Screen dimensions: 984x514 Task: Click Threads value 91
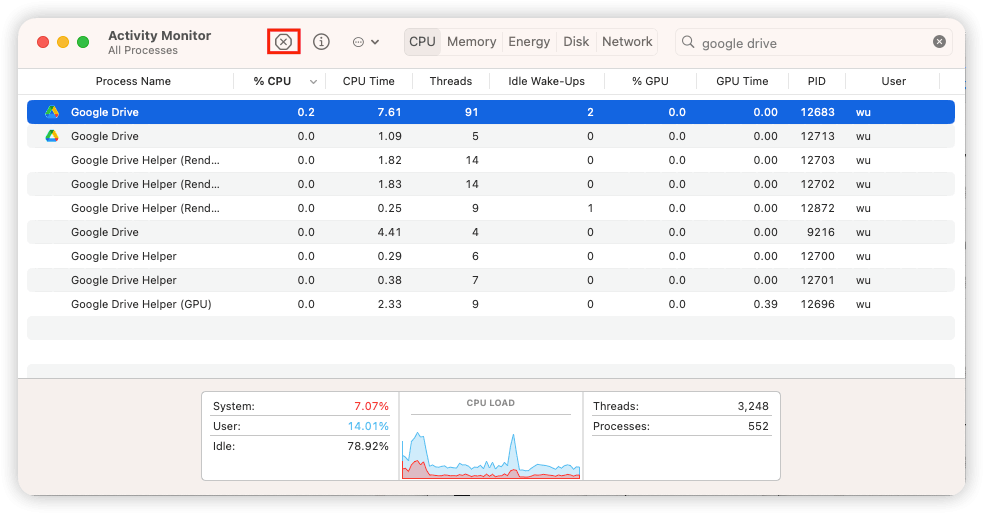(471, 112)
